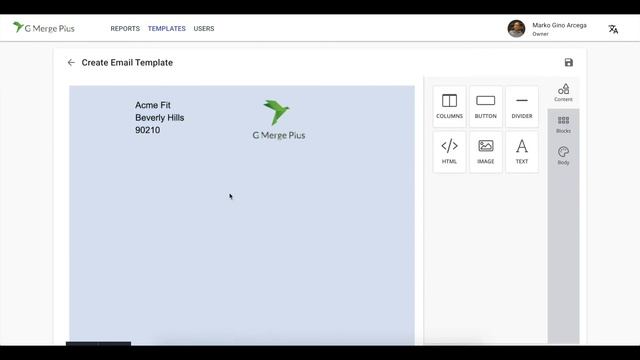
Task: Select the Text content block
Action: 522,152
